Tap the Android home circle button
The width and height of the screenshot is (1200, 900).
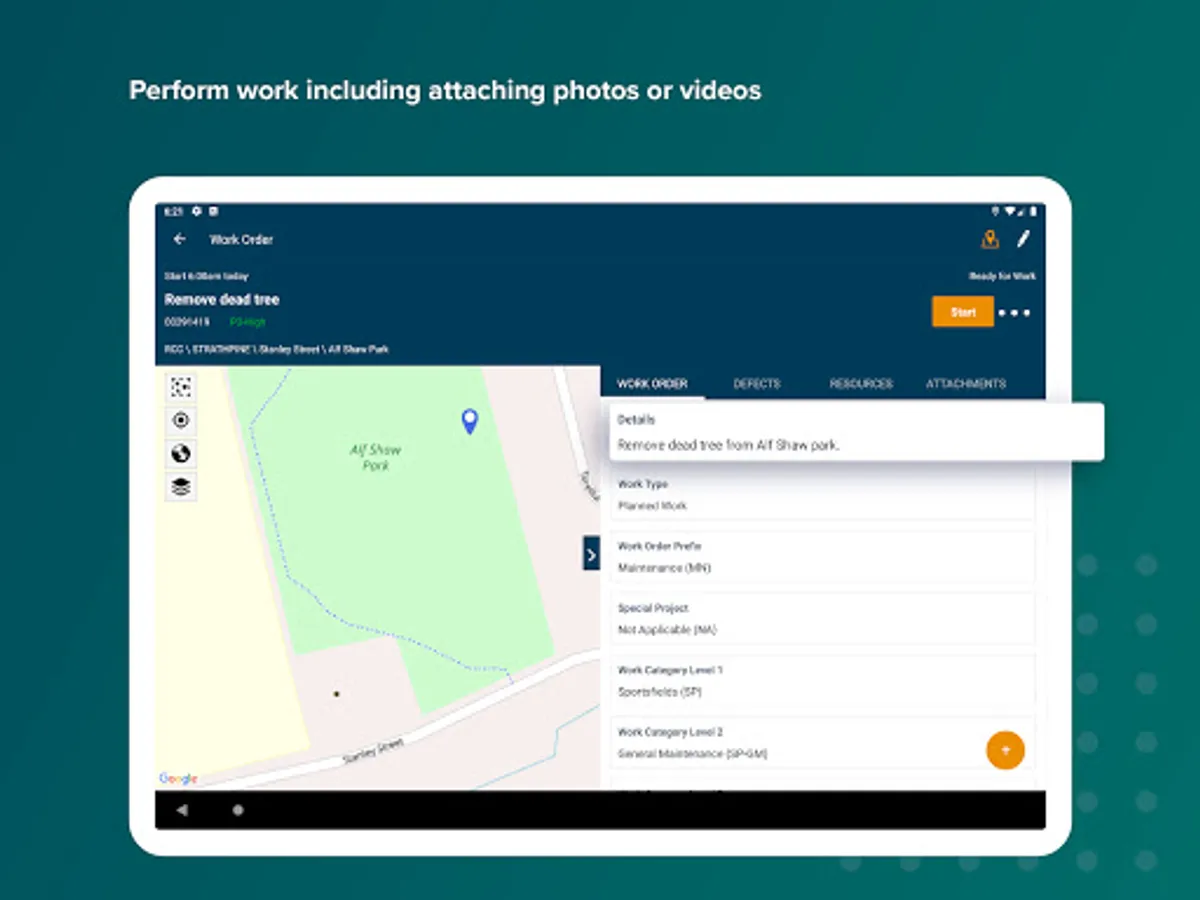click(238, 810)
